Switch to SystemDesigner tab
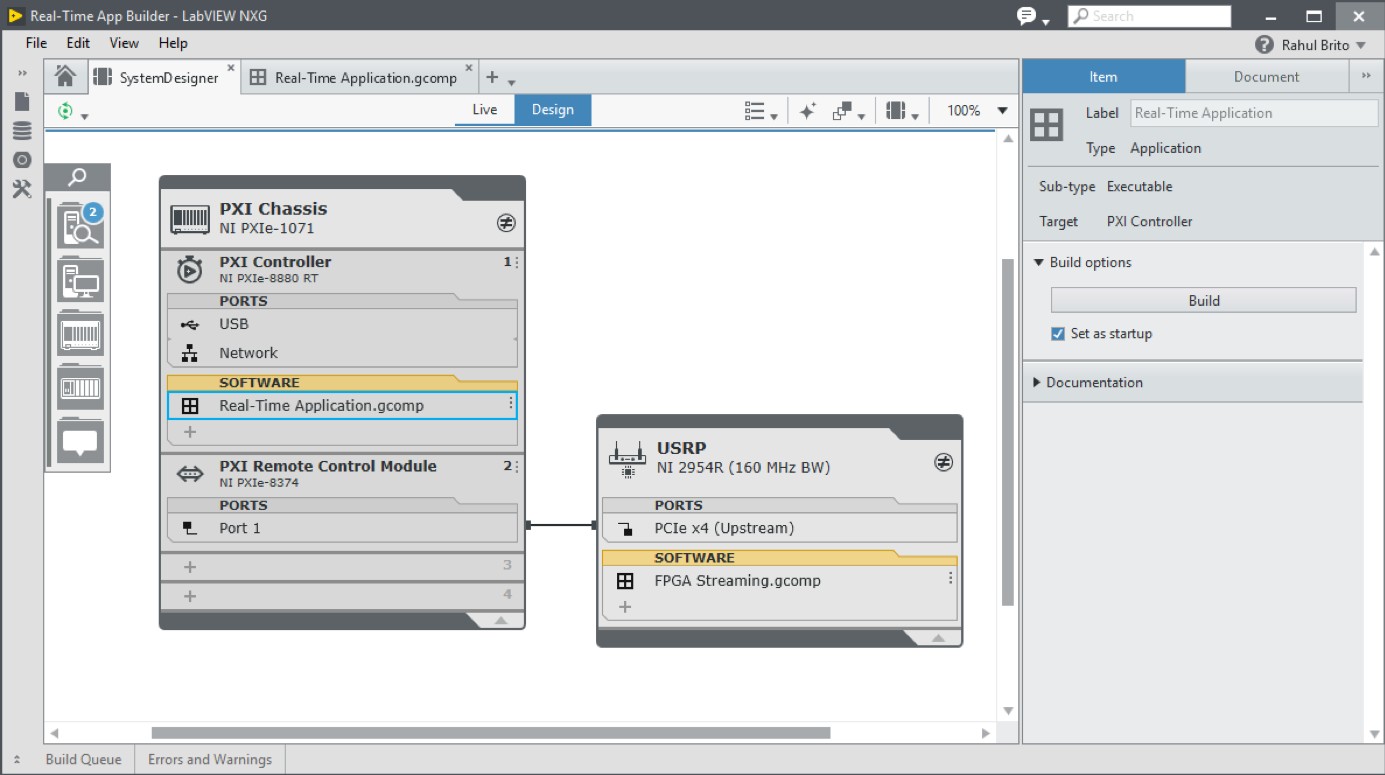 (165, 77)
